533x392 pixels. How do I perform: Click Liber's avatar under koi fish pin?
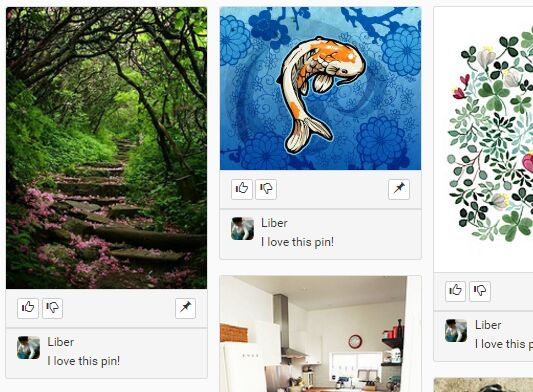point(242,228)
